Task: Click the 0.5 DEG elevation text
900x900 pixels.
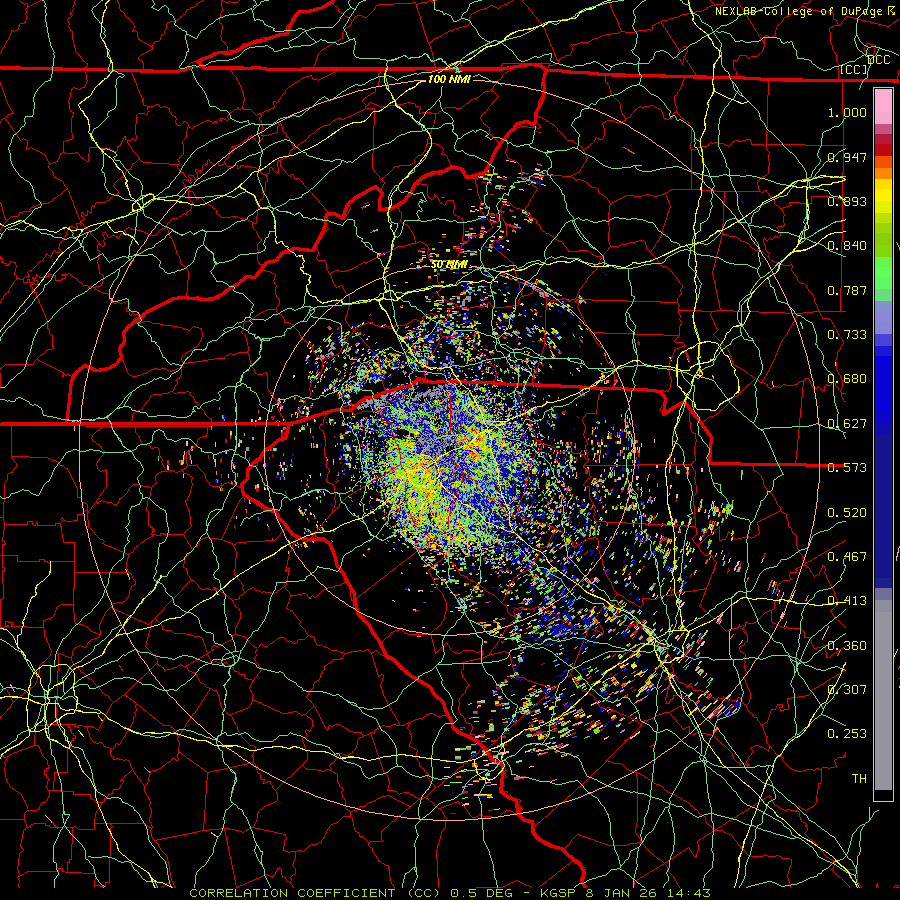Action: coord(482,893)
